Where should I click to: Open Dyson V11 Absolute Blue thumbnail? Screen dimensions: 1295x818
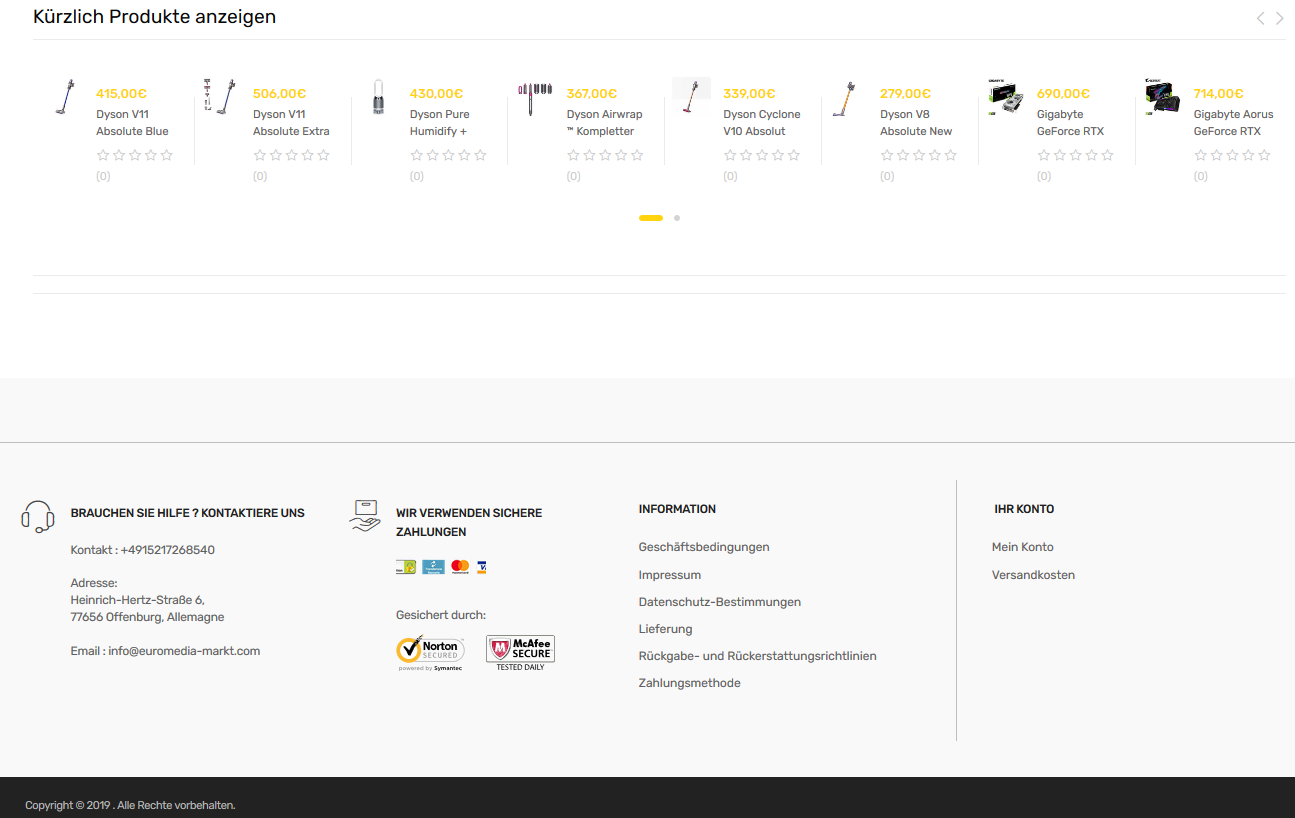pos(66,98)
